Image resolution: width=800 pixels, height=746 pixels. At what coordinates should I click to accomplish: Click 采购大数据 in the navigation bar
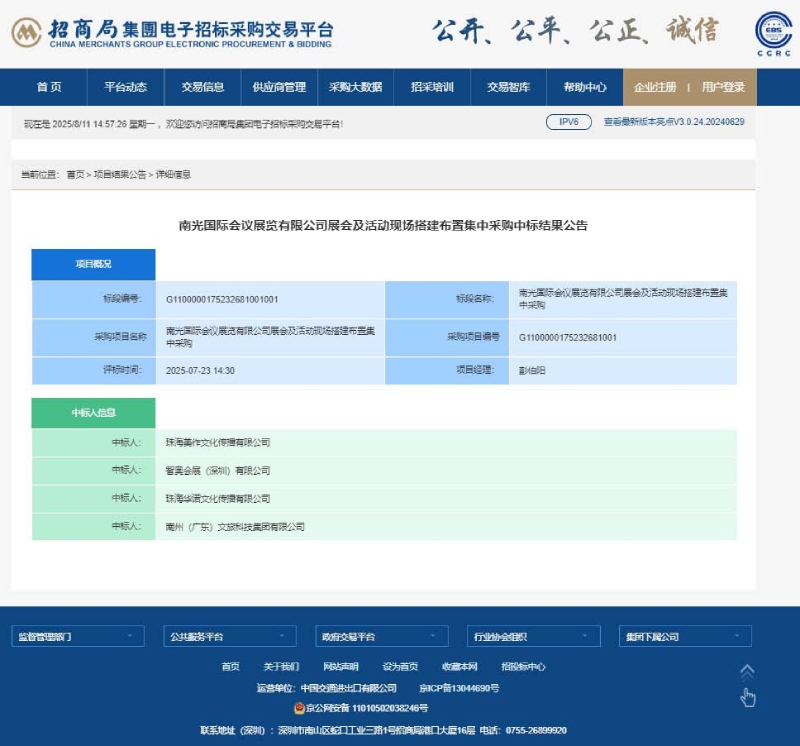click(356, 87)
